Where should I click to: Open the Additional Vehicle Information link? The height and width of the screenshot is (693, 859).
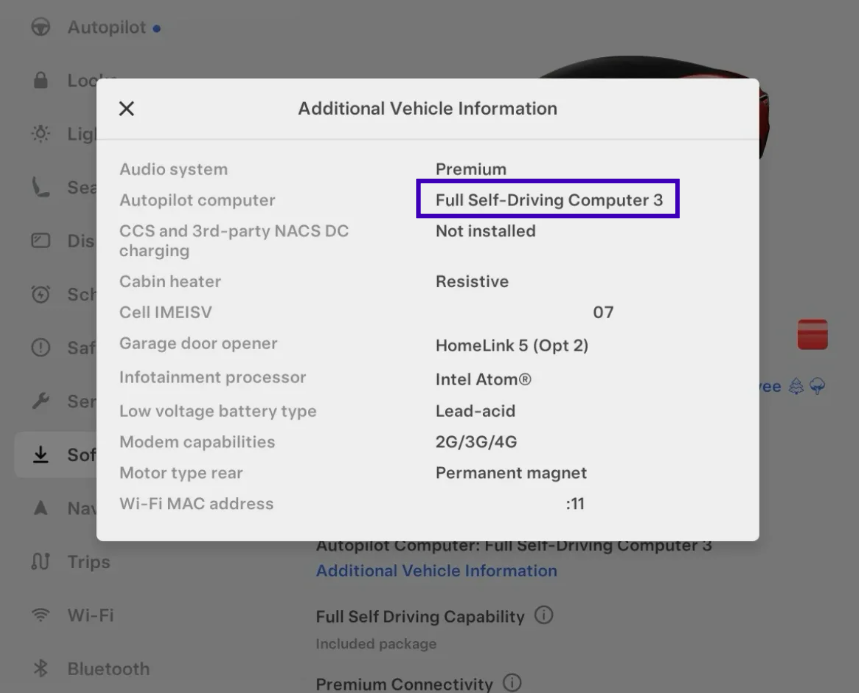coord(437,571)
